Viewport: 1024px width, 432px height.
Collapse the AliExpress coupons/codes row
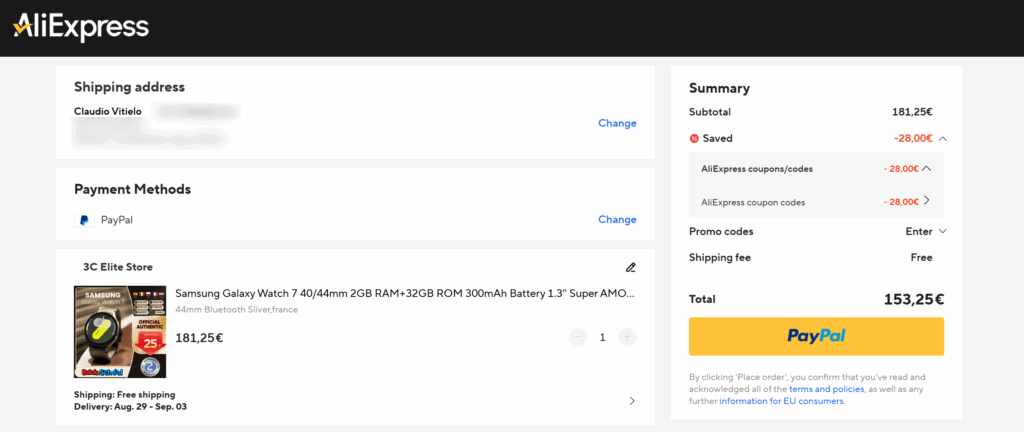click(926, 168)
